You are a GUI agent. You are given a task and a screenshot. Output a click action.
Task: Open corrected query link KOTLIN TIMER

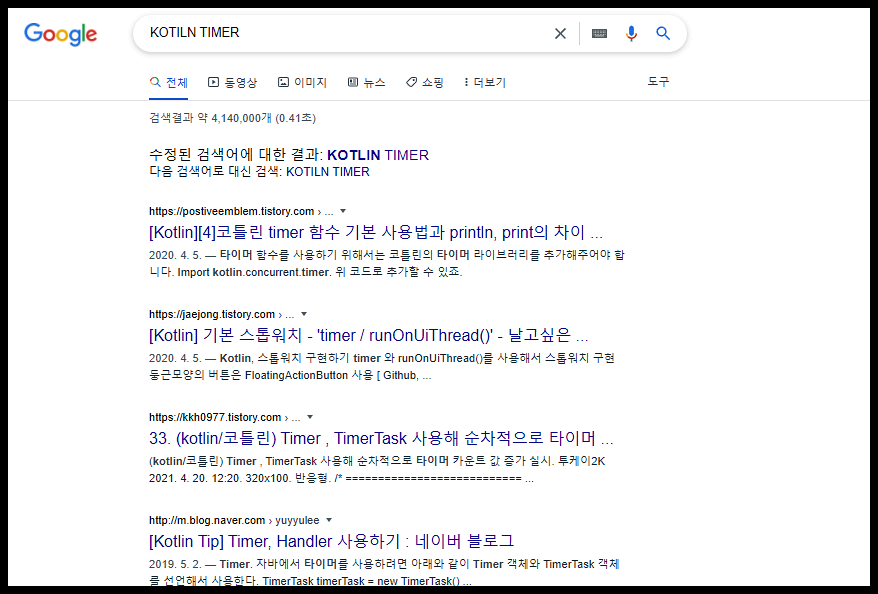coord(378,155)
